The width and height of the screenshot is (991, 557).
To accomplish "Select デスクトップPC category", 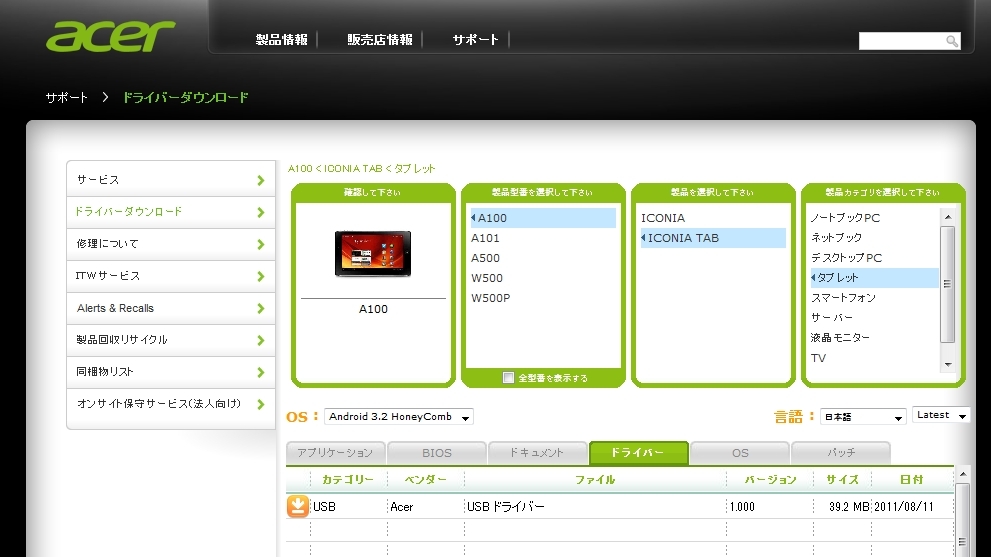I will 846,258.
